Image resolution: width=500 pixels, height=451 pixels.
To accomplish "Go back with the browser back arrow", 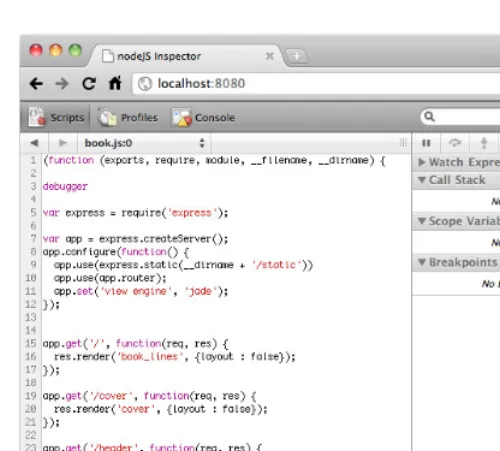I will pyautogui.click(x=36, y=83).
